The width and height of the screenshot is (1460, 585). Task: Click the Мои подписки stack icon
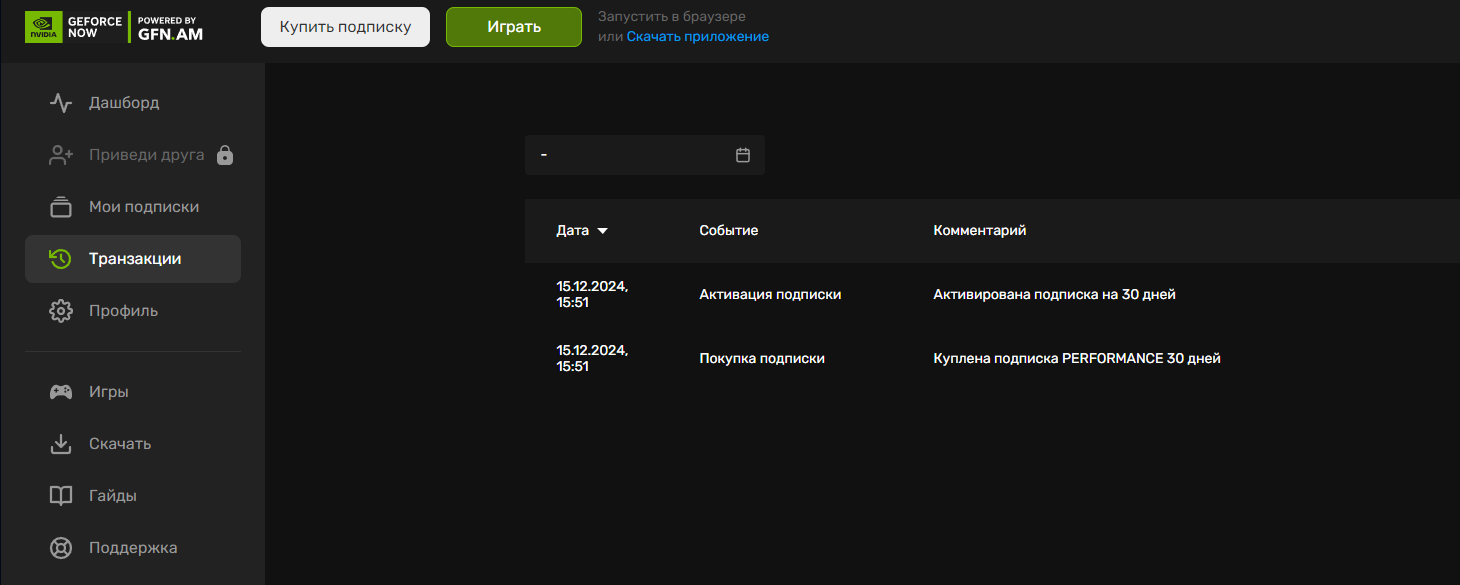(x=61, y=207)
